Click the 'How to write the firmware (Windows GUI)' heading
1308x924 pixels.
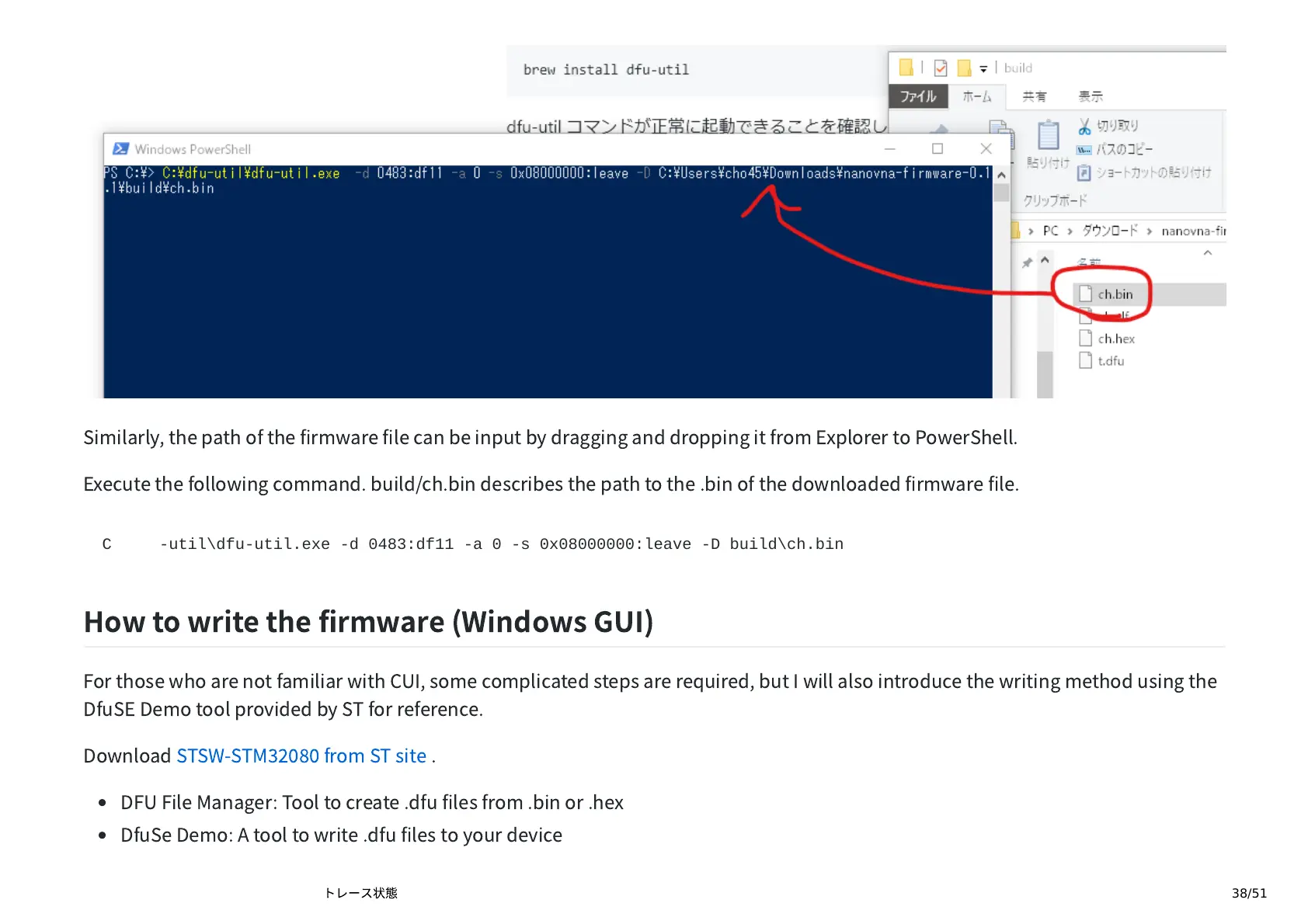[368, 622]
